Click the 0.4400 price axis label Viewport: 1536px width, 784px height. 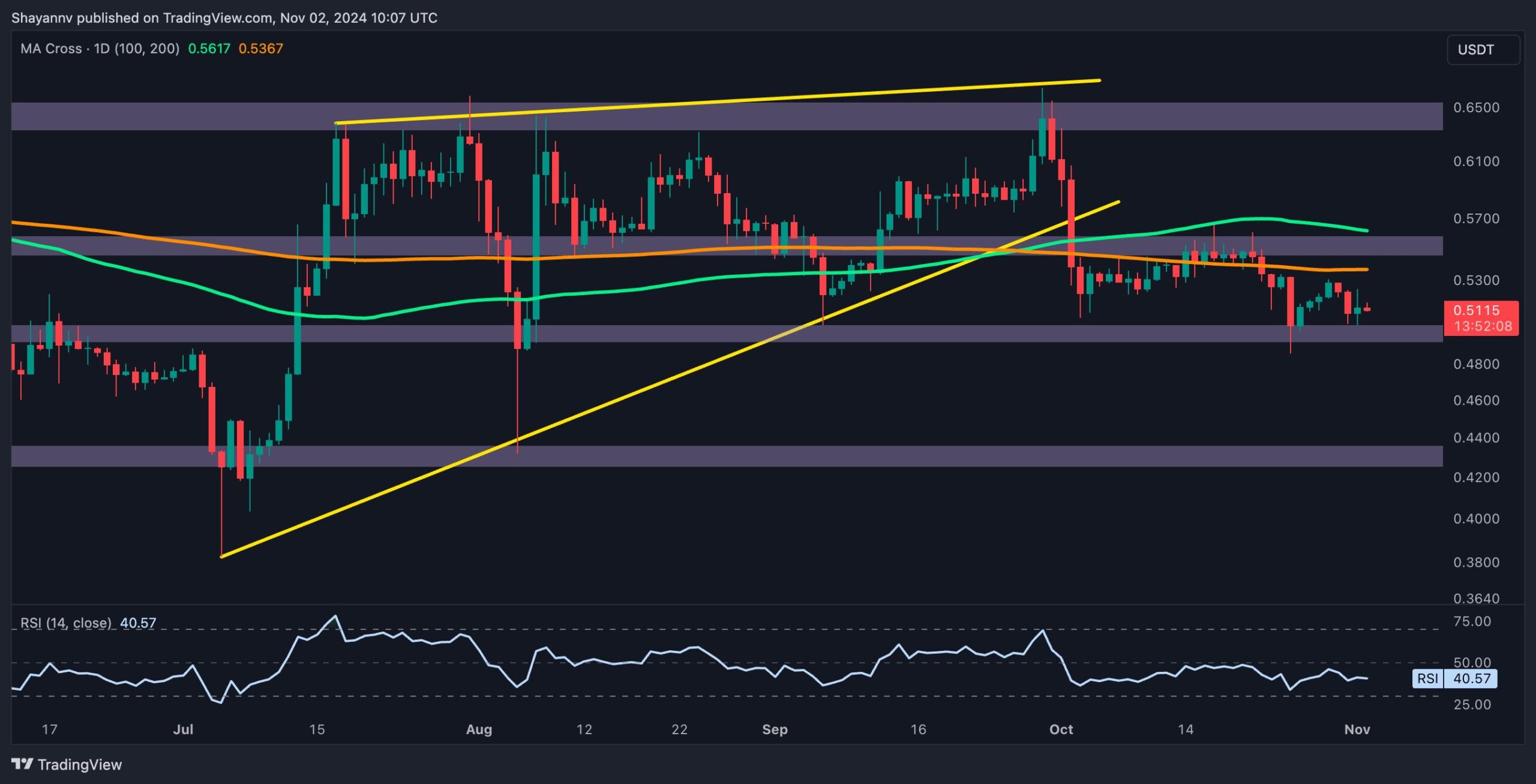tap(1475, 437)
